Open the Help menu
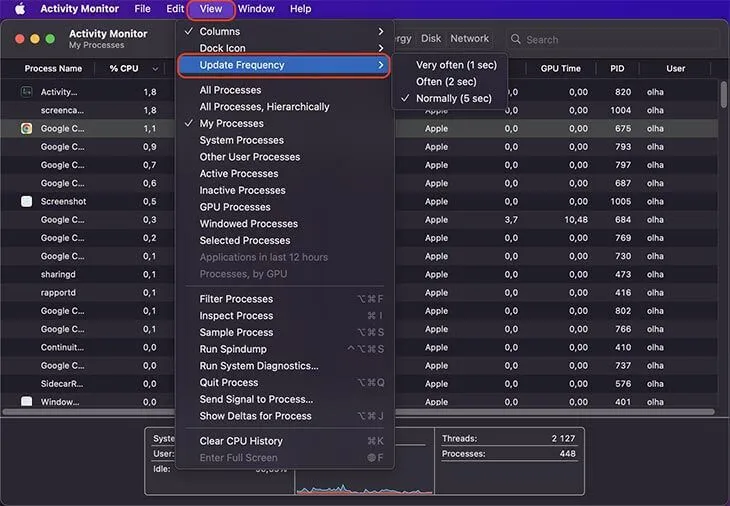 point(300,9)
